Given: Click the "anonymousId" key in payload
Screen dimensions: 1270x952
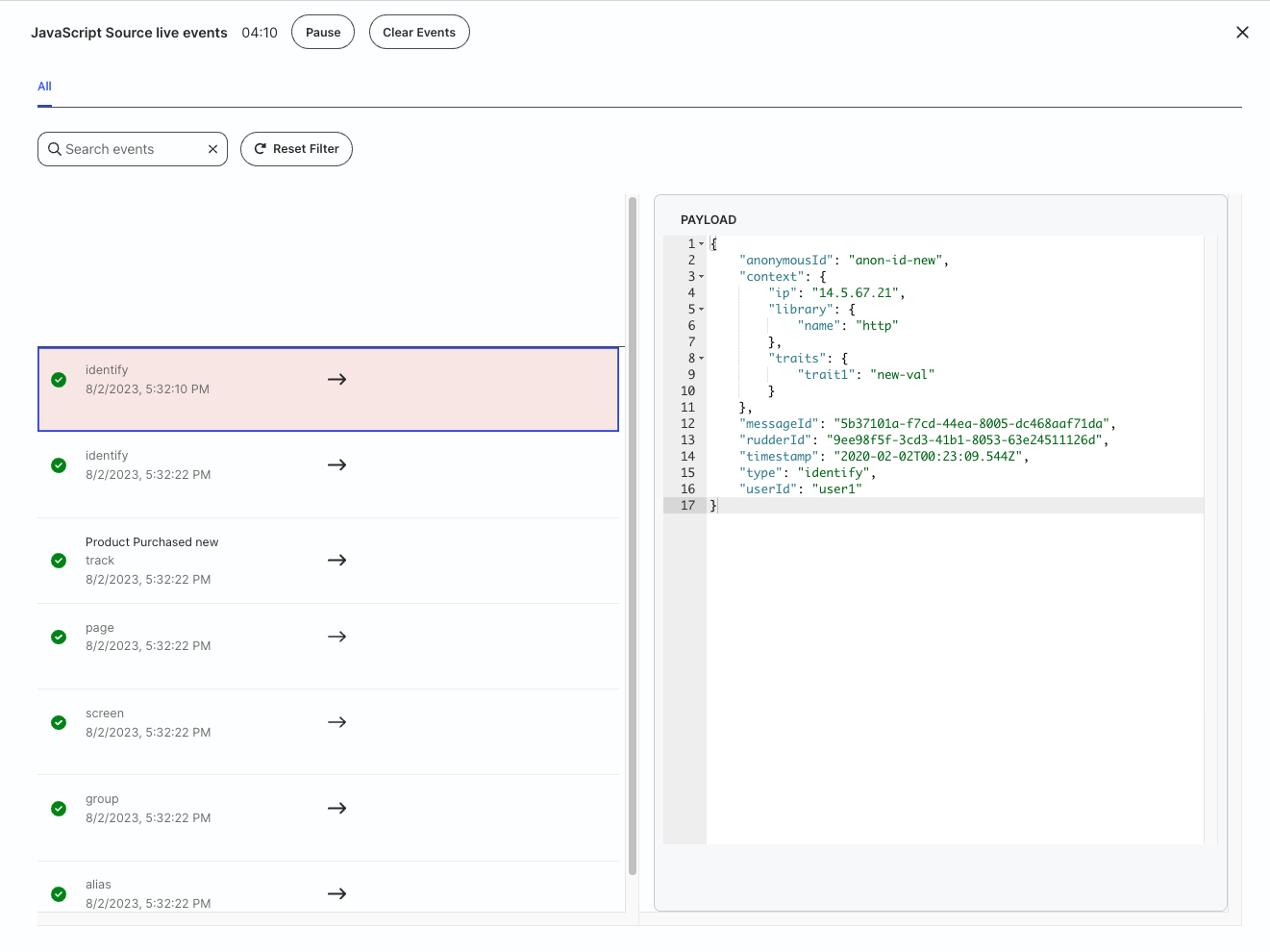Looking at the screenshot, I should point(786,261).
